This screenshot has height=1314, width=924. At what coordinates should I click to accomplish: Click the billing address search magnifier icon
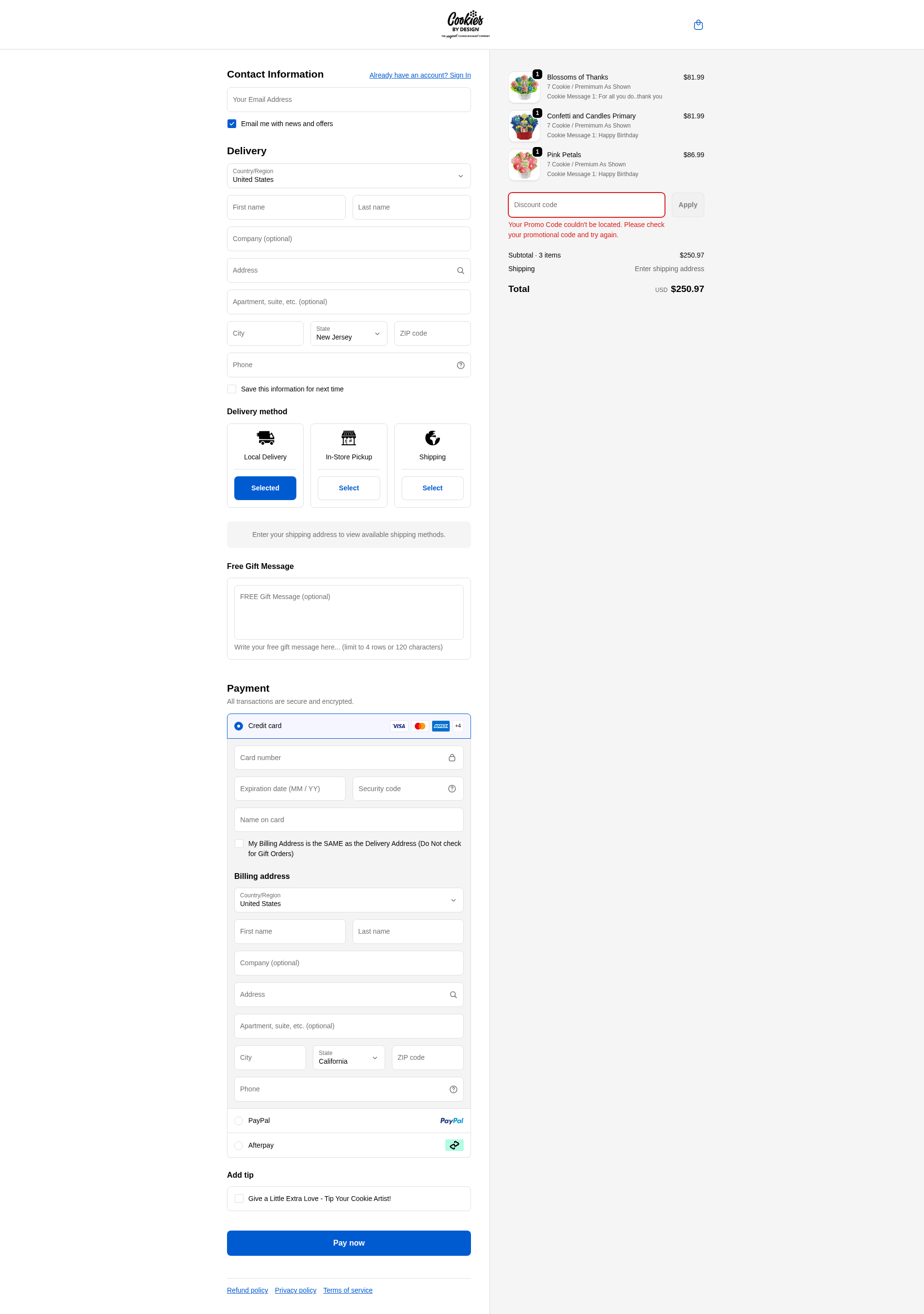[x=453, y=995]
